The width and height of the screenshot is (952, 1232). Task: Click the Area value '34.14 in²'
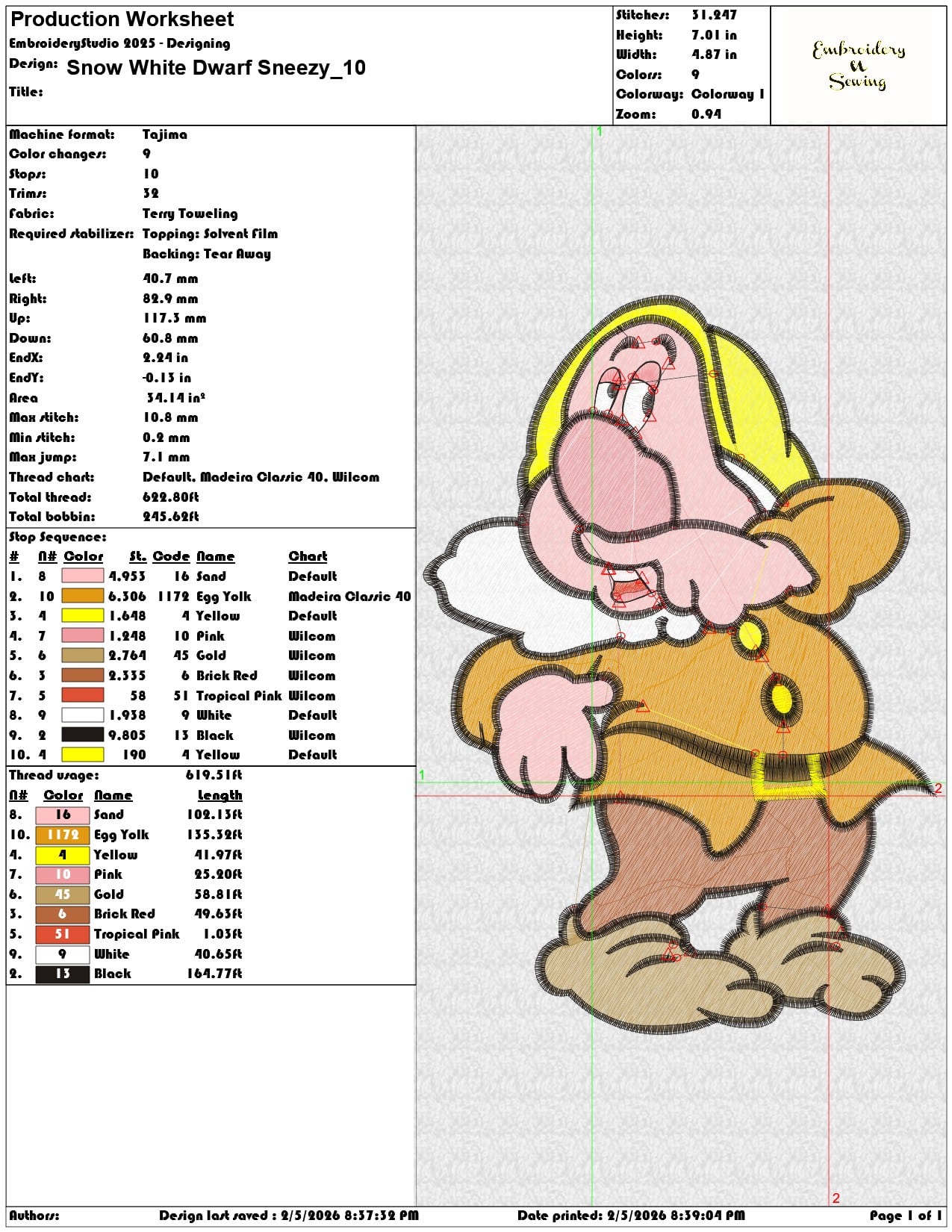[x=175, y=398]
